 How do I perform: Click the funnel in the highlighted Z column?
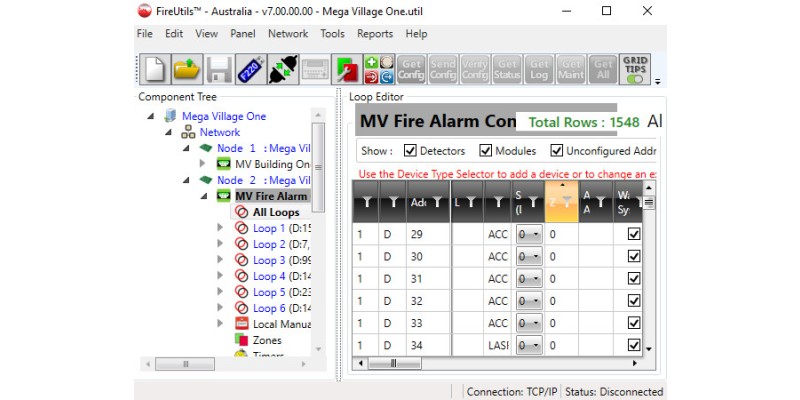pos(567,201)
